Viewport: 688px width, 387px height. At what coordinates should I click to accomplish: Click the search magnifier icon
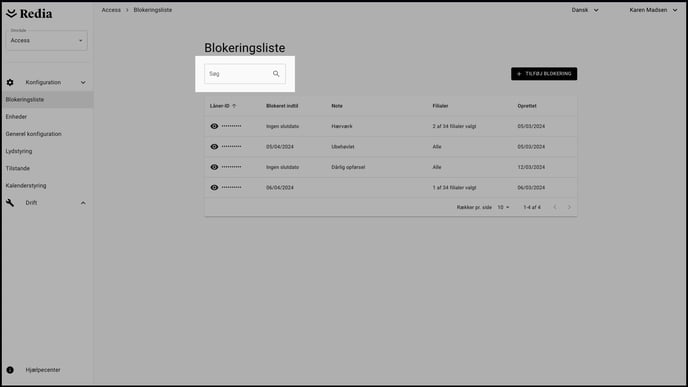(276, 74)
